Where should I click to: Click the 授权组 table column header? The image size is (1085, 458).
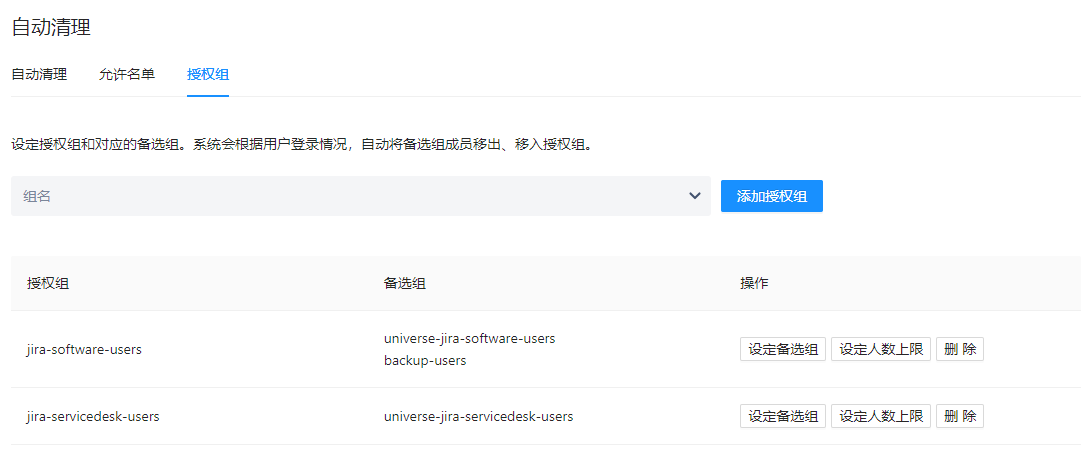48,283
